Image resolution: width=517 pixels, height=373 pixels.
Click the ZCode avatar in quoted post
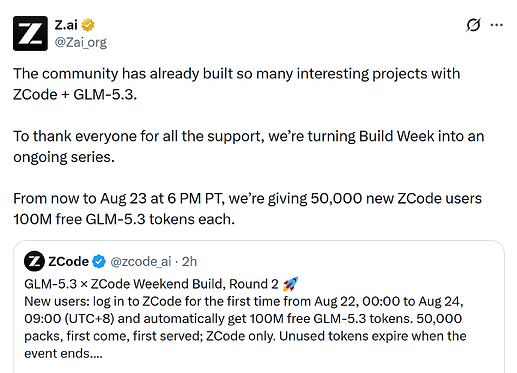coord(34,261)
